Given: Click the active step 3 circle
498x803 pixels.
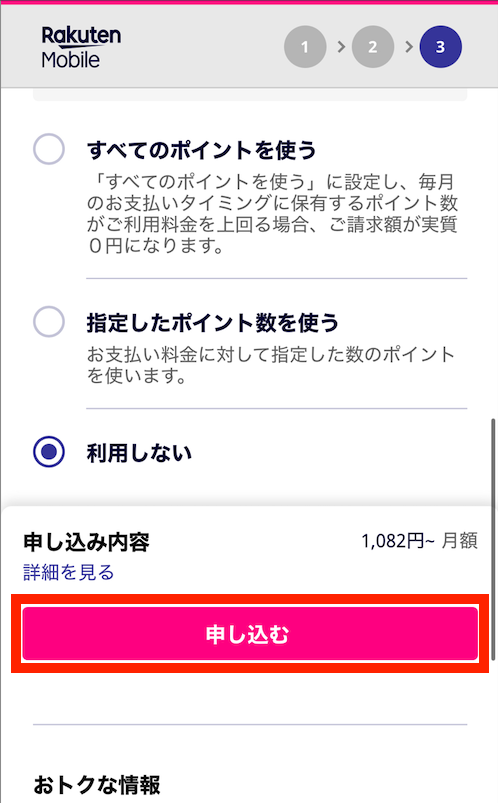Looking at the screenshot, I should pos(440,47).
